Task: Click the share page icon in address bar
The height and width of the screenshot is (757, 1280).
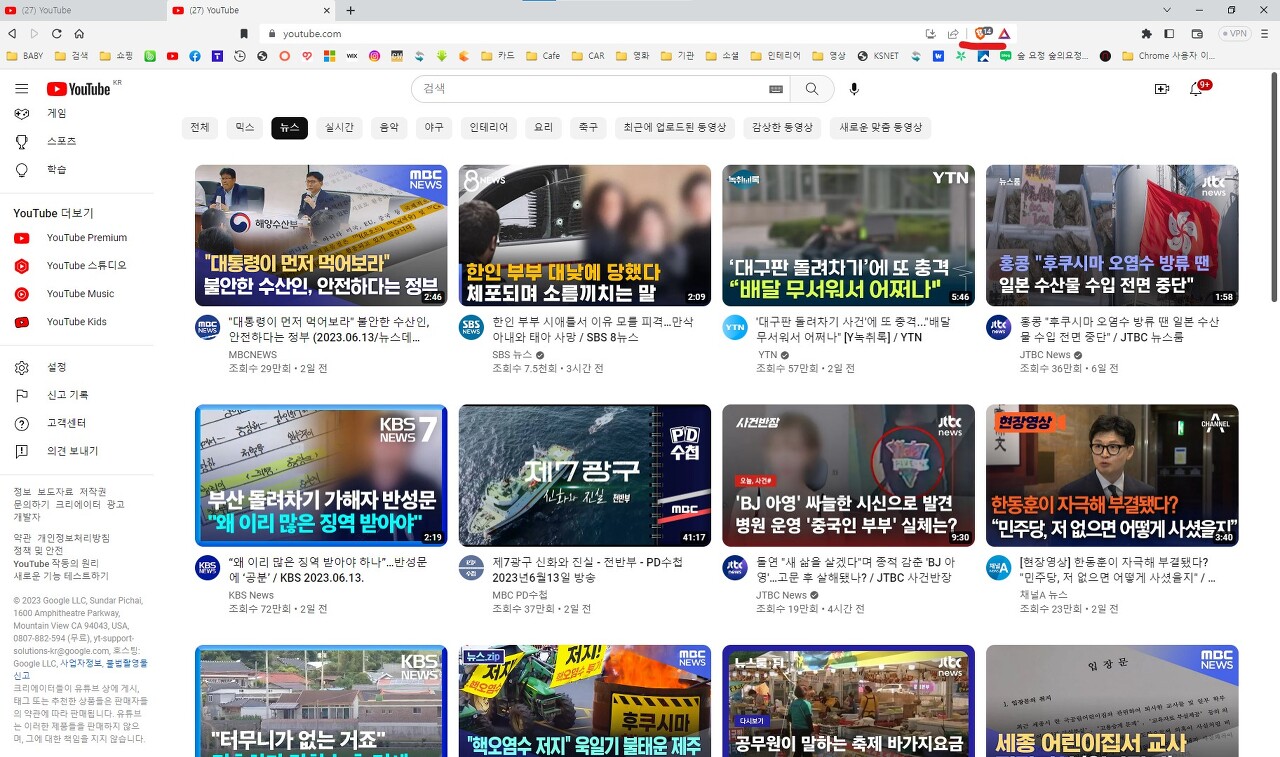Action: coord(953,33)
